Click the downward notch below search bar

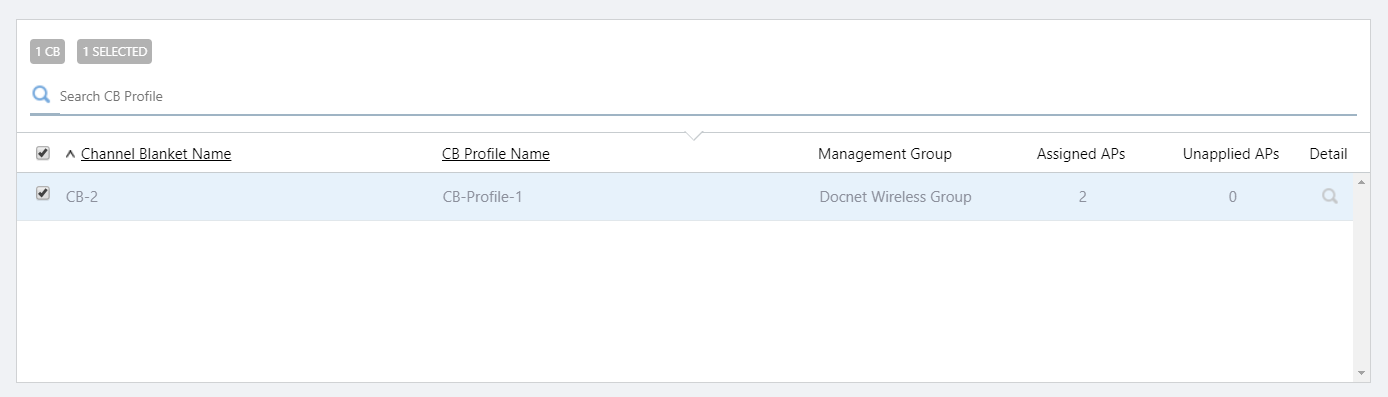point(695,135)
